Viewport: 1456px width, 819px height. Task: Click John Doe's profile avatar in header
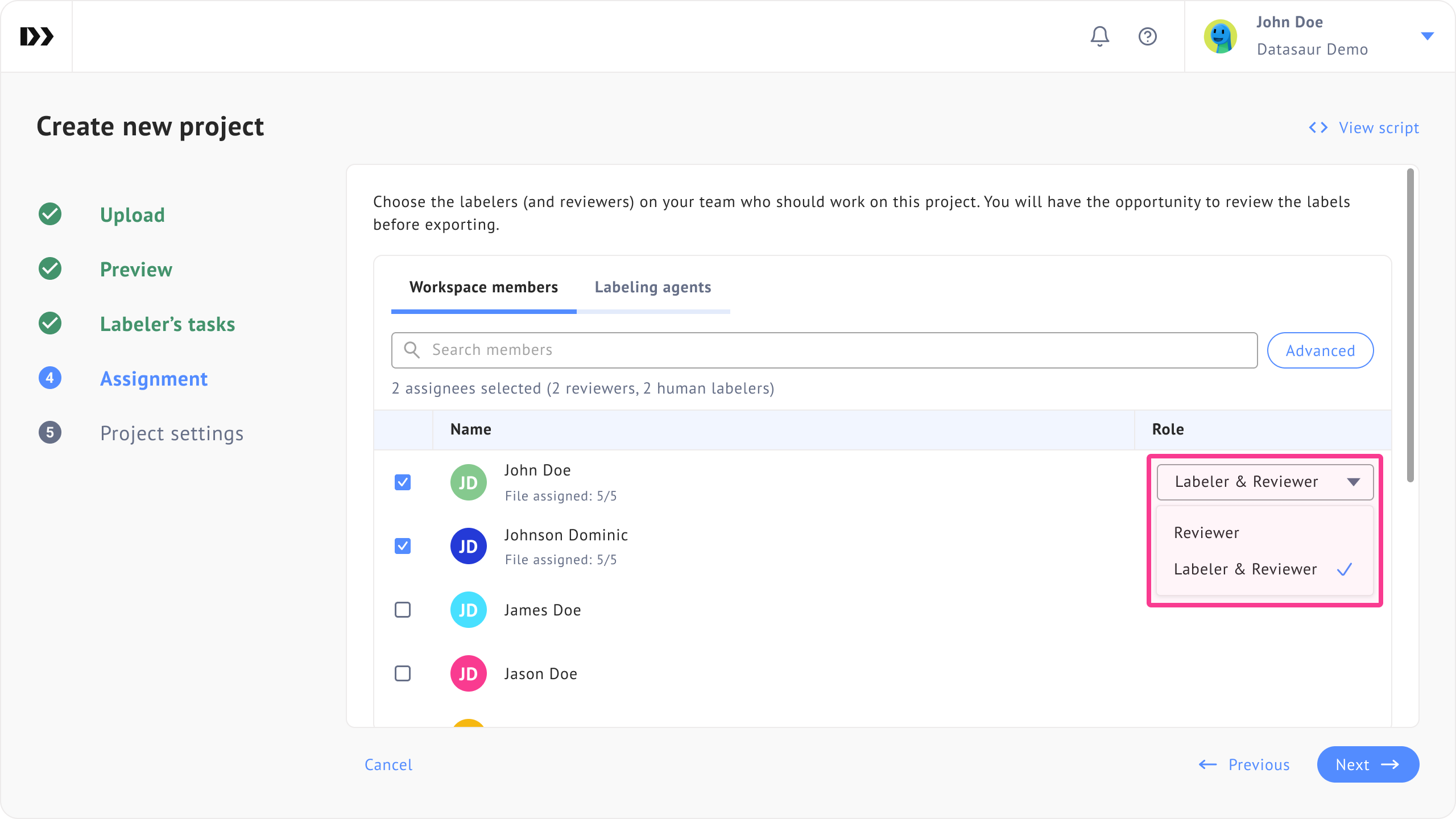[x=1220, y=36]
